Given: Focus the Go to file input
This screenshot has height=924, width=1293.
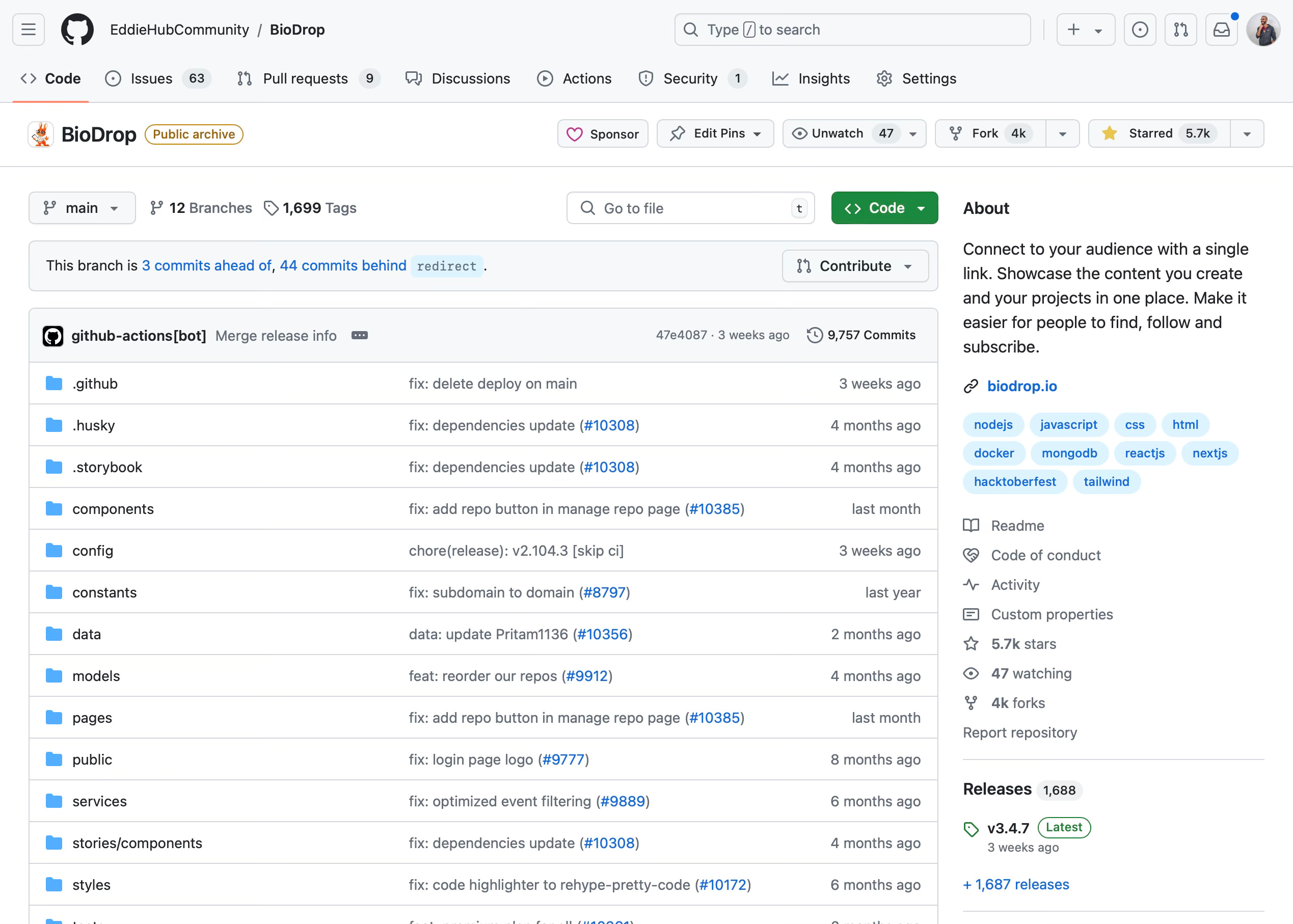Looking at the screenshot, I should pyautogui.click(x=691, y=208).
